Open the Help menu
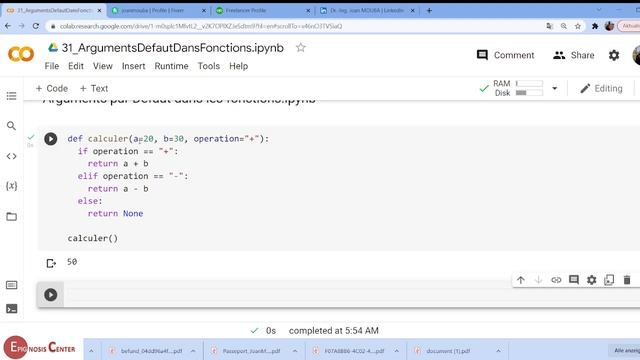 click(238, 66)
